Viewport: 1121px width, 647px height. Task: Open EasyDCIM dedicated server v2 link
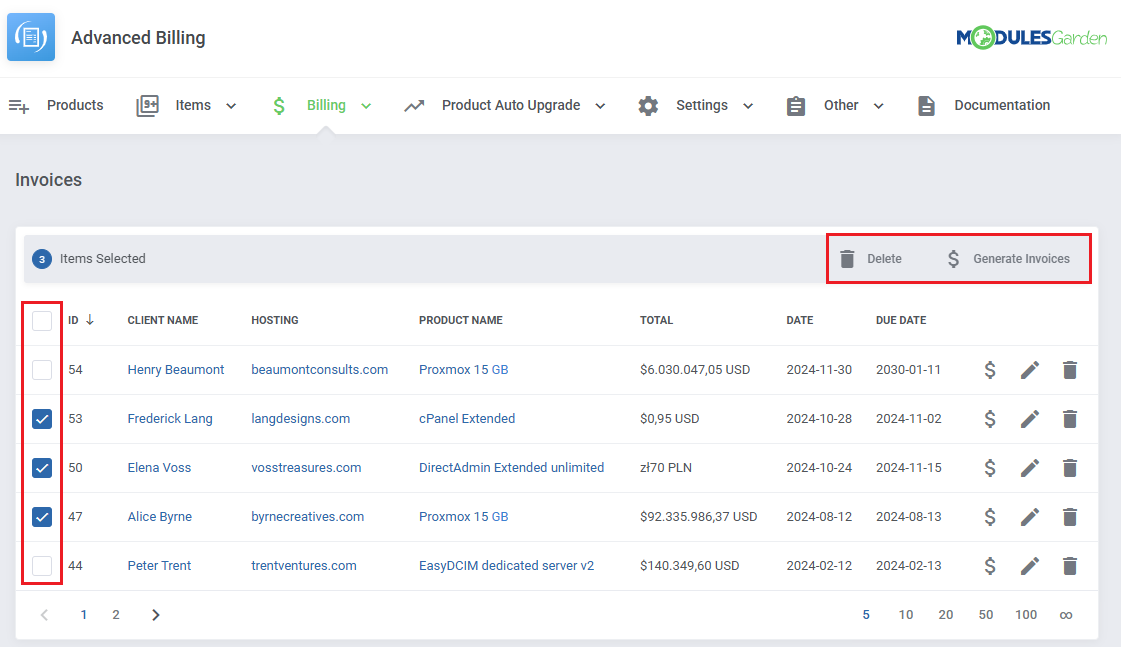[x=506, y=565]
